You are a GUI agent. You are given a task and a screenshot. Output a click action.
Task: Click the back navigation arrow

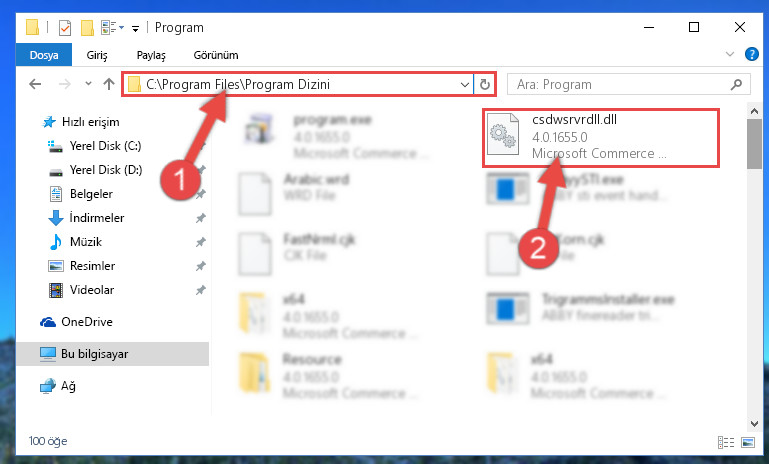pyautogui.click(x=35, y=84)
